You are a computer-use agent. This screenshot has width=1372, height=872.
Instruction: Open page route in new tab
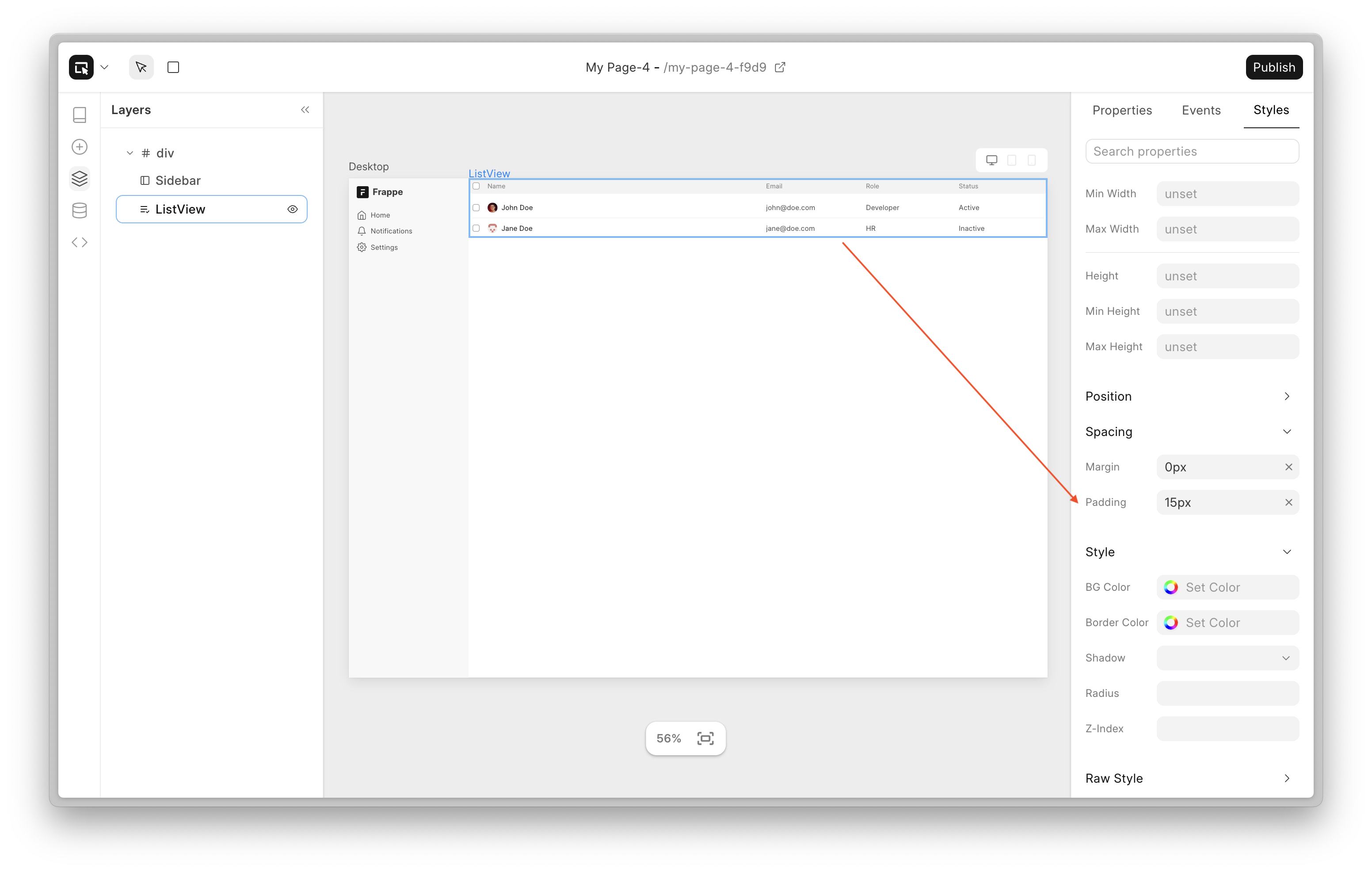(x=780, y=67)
